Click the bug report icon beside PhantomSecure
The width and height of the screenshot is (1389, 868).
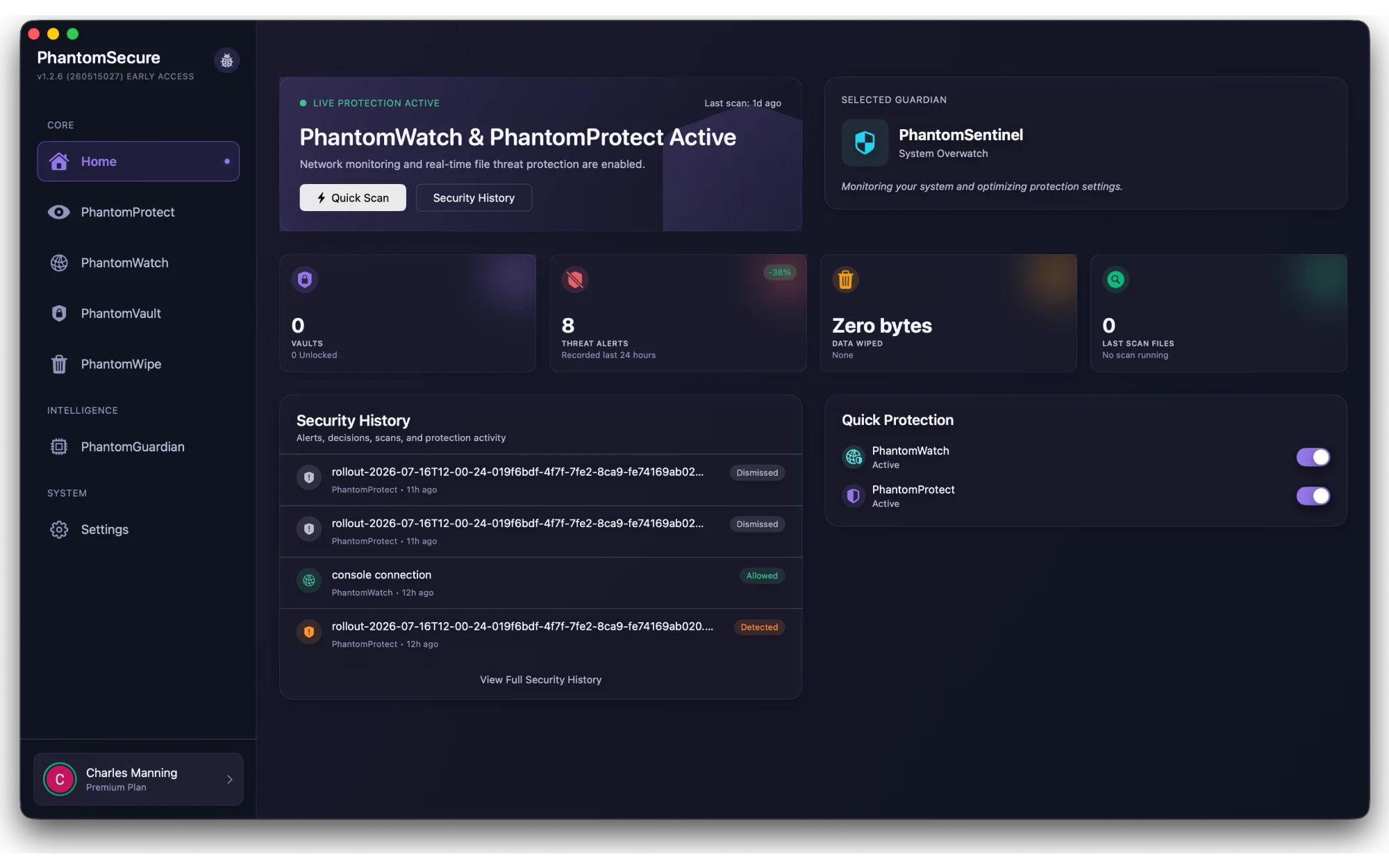[226, 61]
